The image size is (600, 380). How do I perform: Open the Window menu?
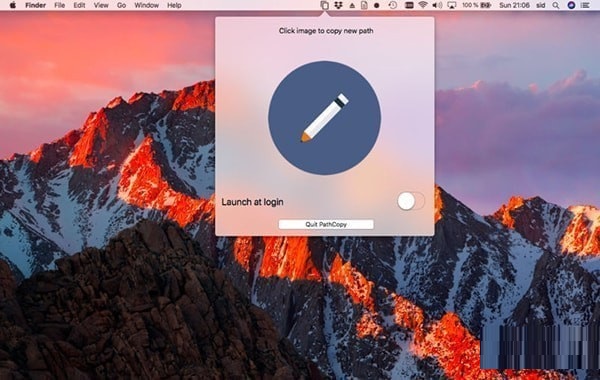147,5
